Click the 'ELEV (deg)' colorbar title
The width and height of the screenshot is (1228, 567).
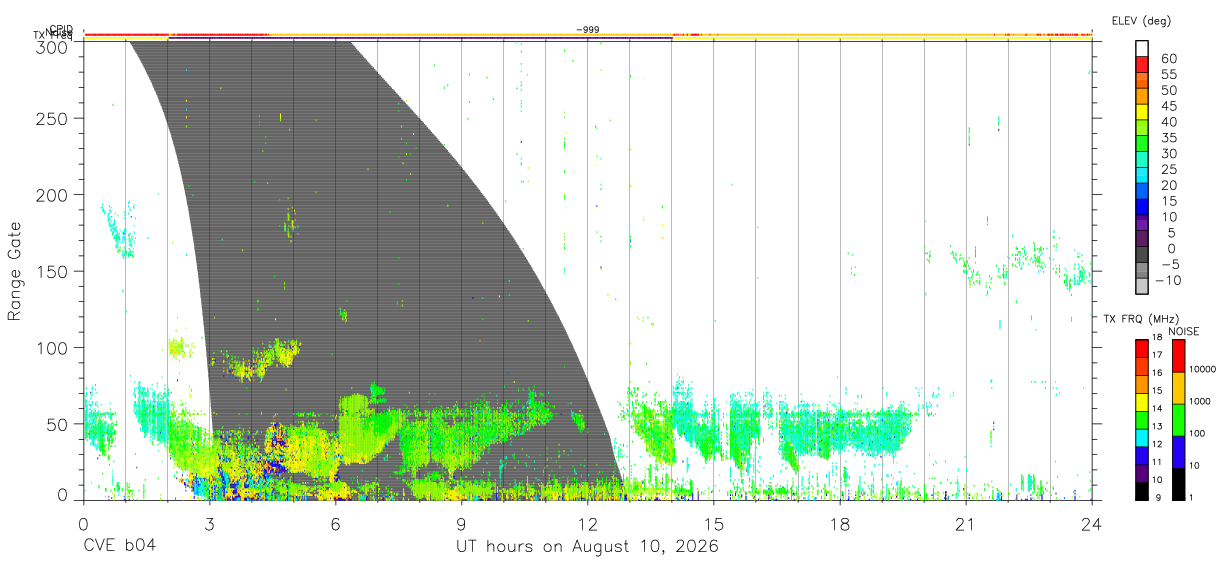pos(1141,20)
